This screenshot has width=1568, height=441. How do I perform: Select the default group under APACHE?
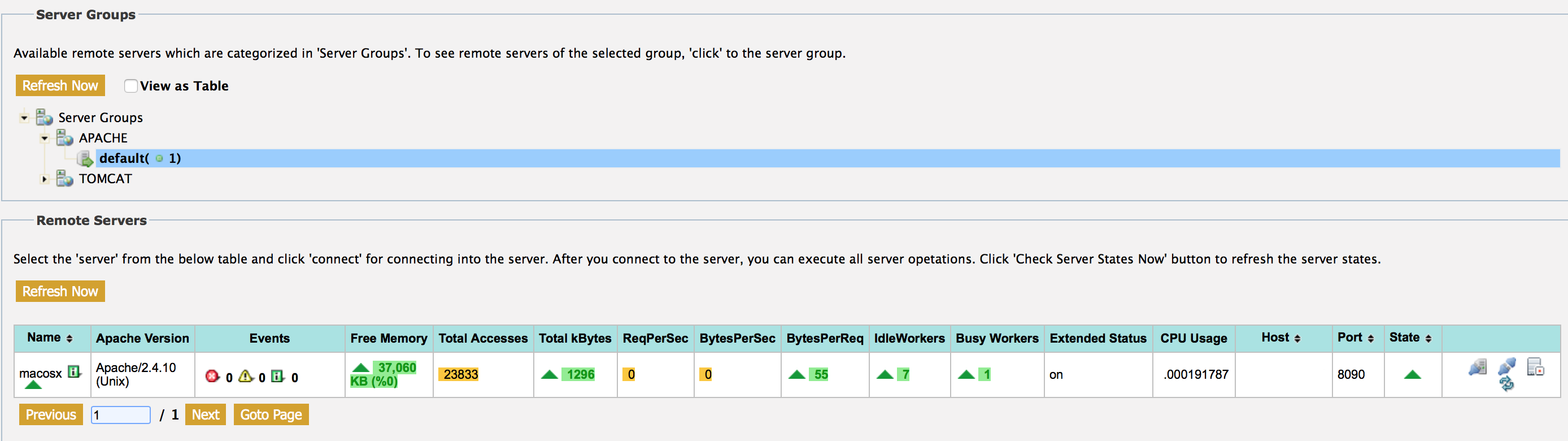(x=140, y=158)
